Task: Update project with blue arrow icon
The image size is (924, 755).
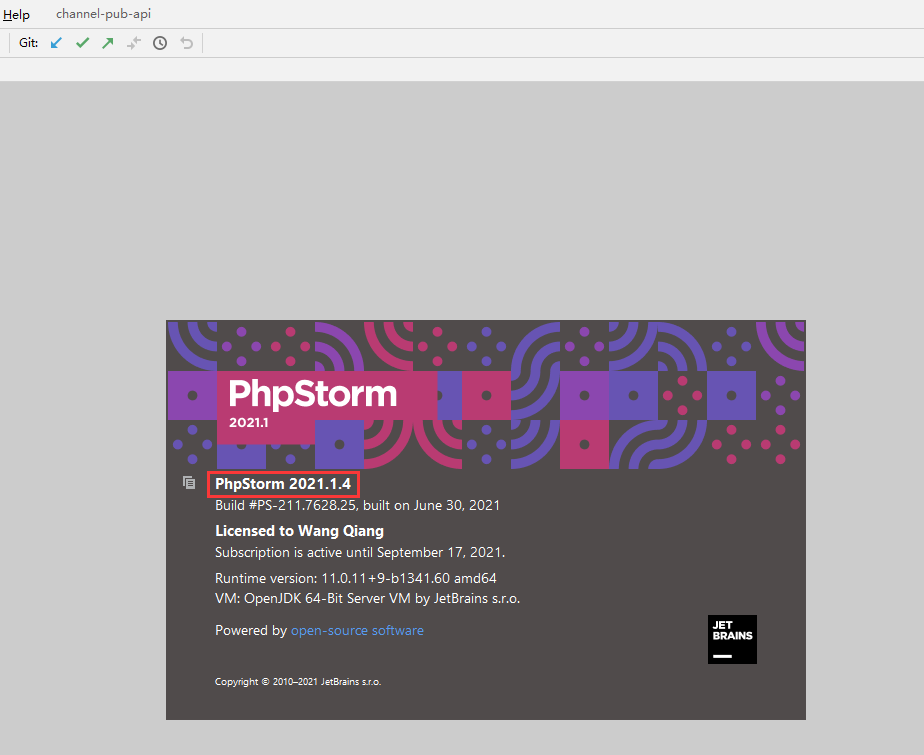Action: click(56, 43)
